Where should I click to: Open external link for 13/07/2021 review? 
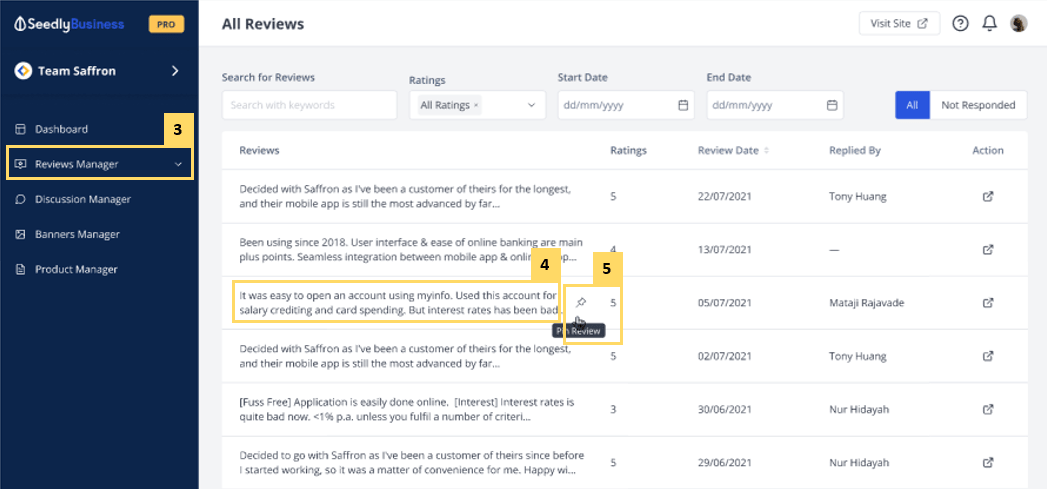click(988, 250)
